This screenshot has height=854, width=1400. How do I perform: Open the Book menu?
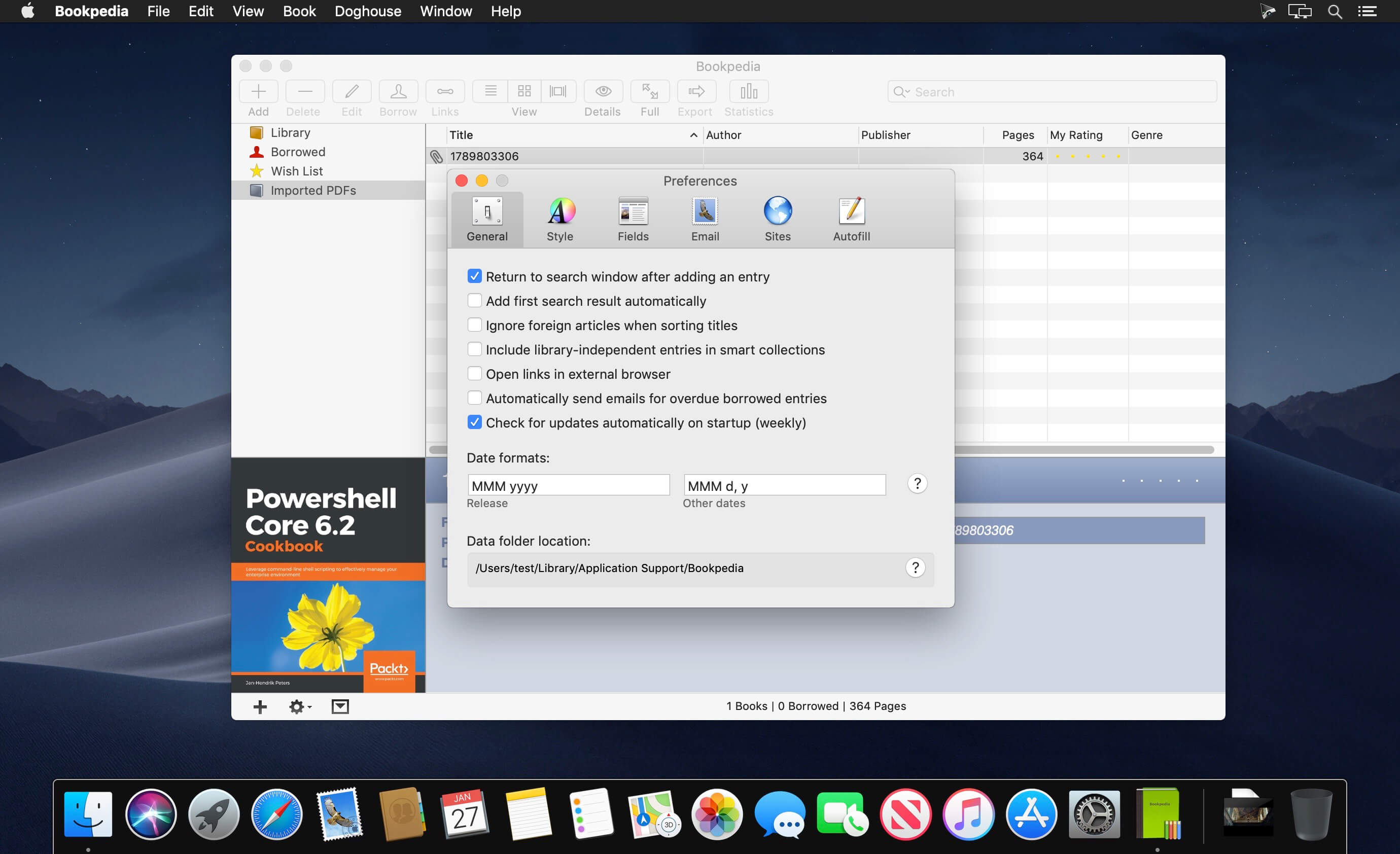[299, 11]
